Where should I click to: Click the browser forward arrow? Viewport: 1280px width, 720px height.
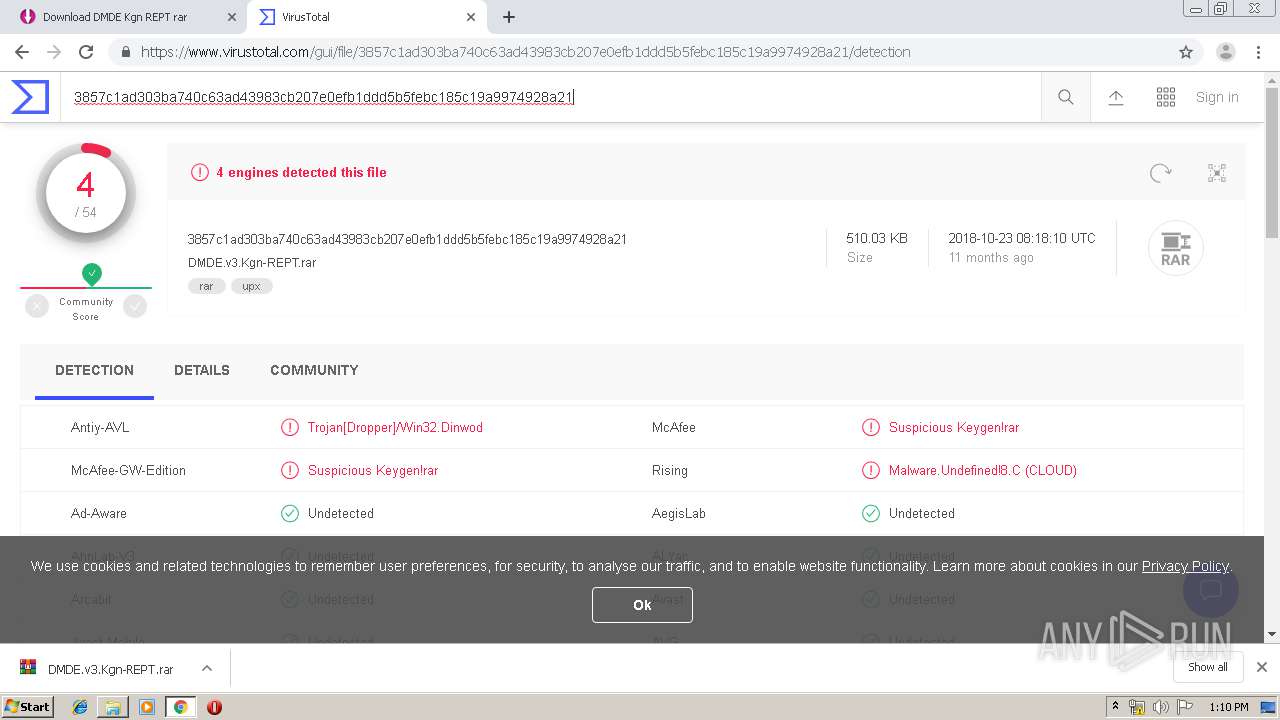[x=54, y=52]
